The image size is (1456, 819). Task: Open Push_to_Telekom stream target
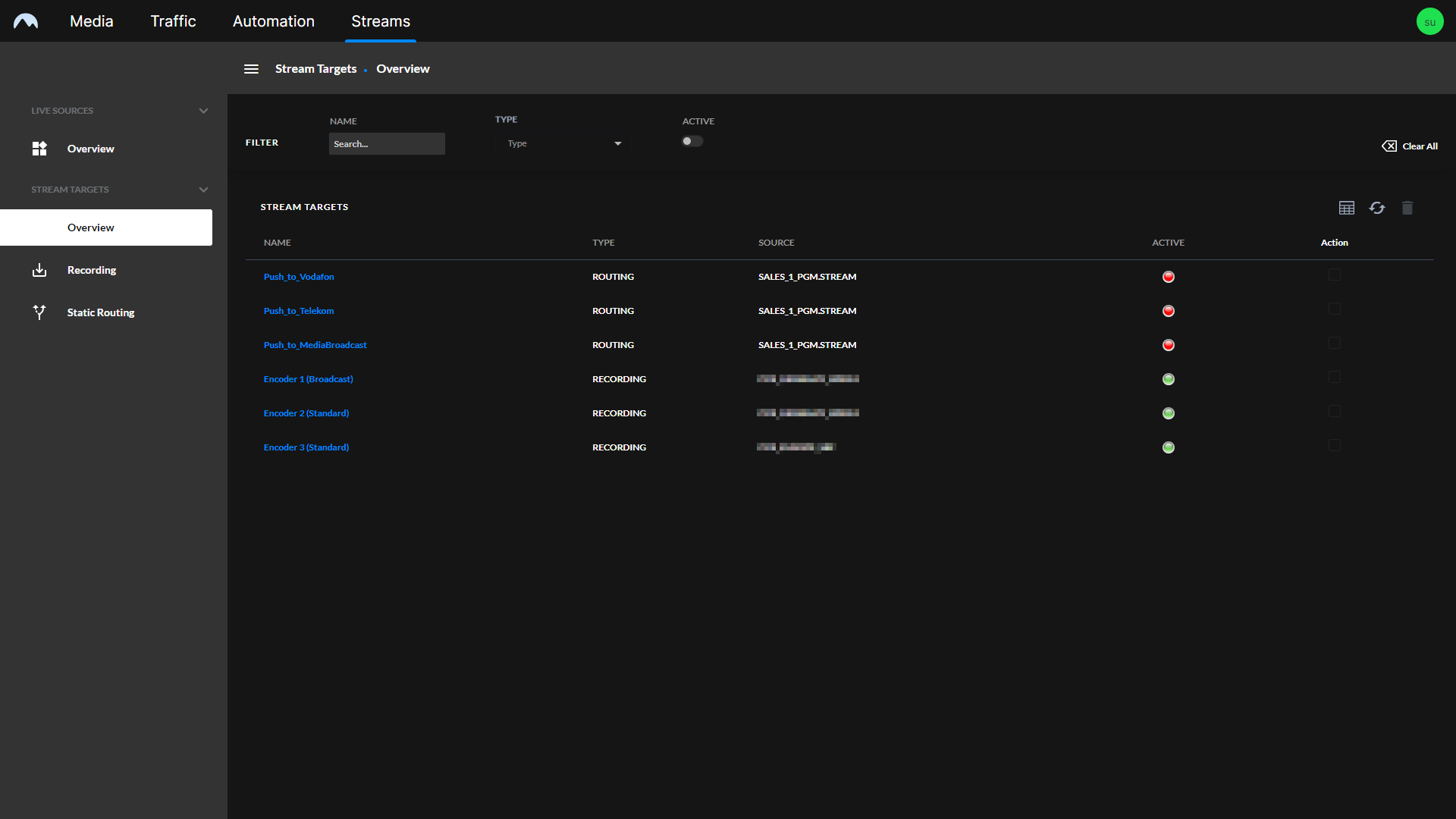299,310
